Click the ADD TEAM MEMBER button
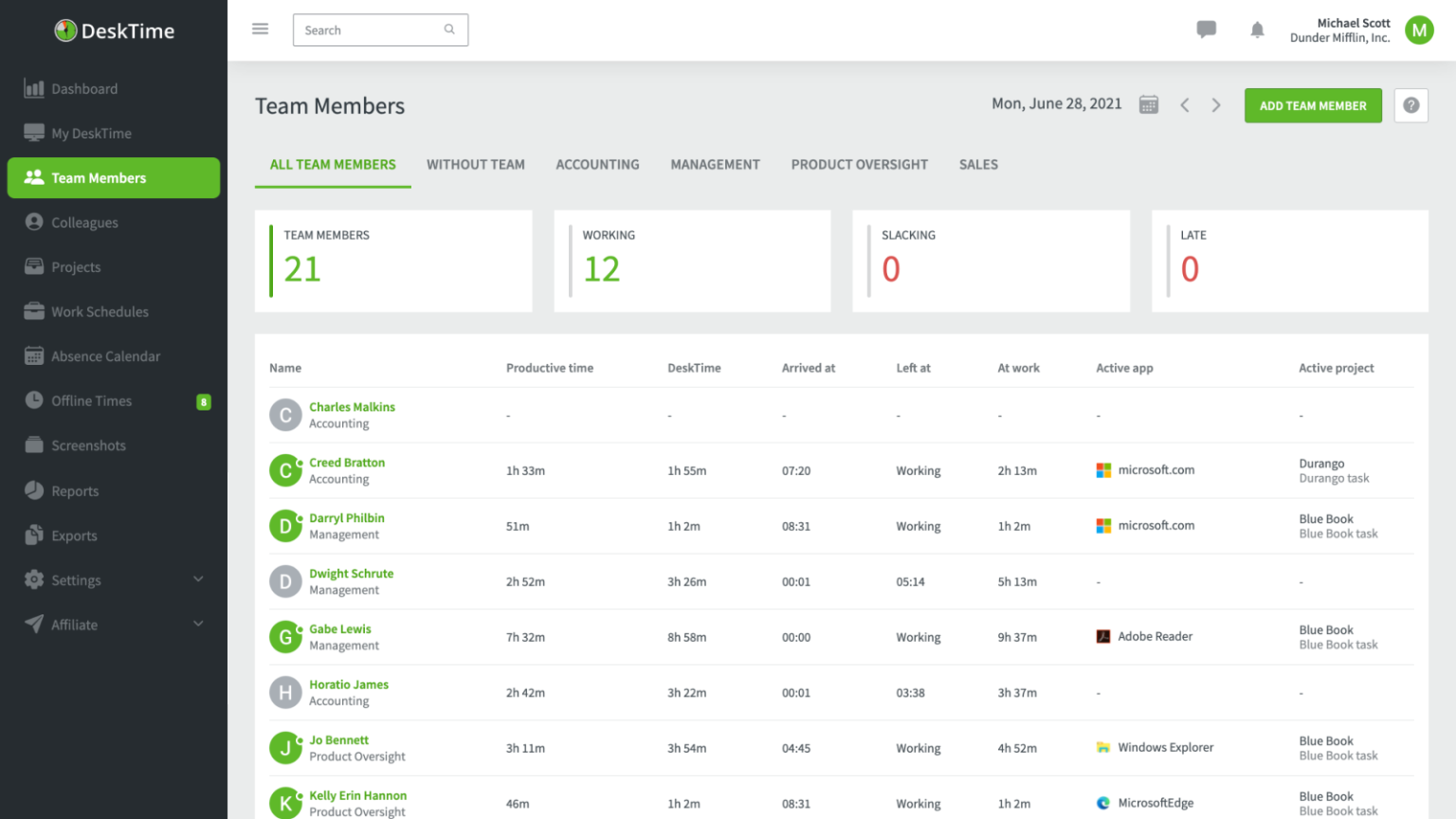 click(1313, 105)
